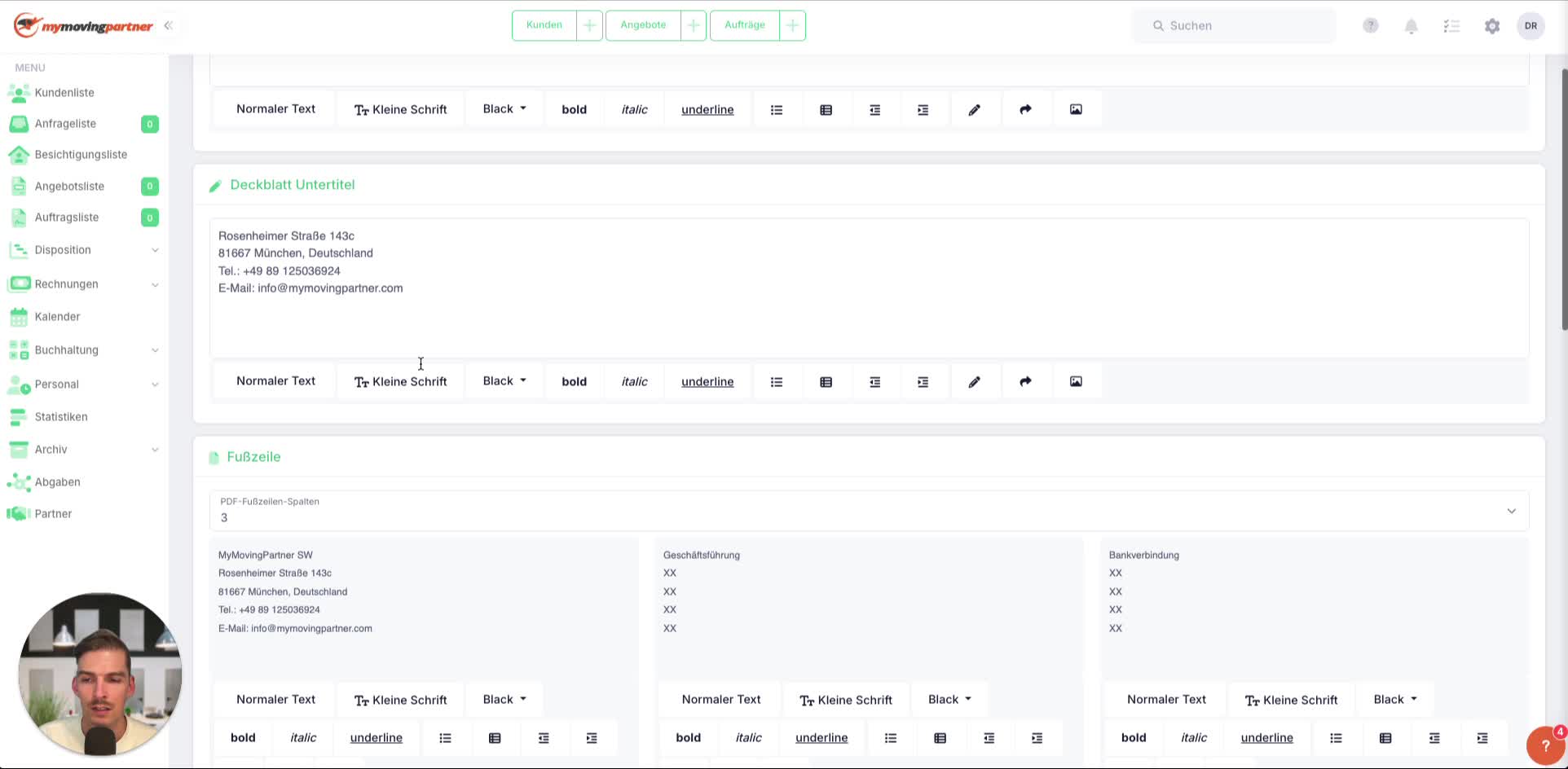This screenshot has width=1568, height=769.
Task: Open the DR user avatar menu
Action: (x=1531, y=26)
